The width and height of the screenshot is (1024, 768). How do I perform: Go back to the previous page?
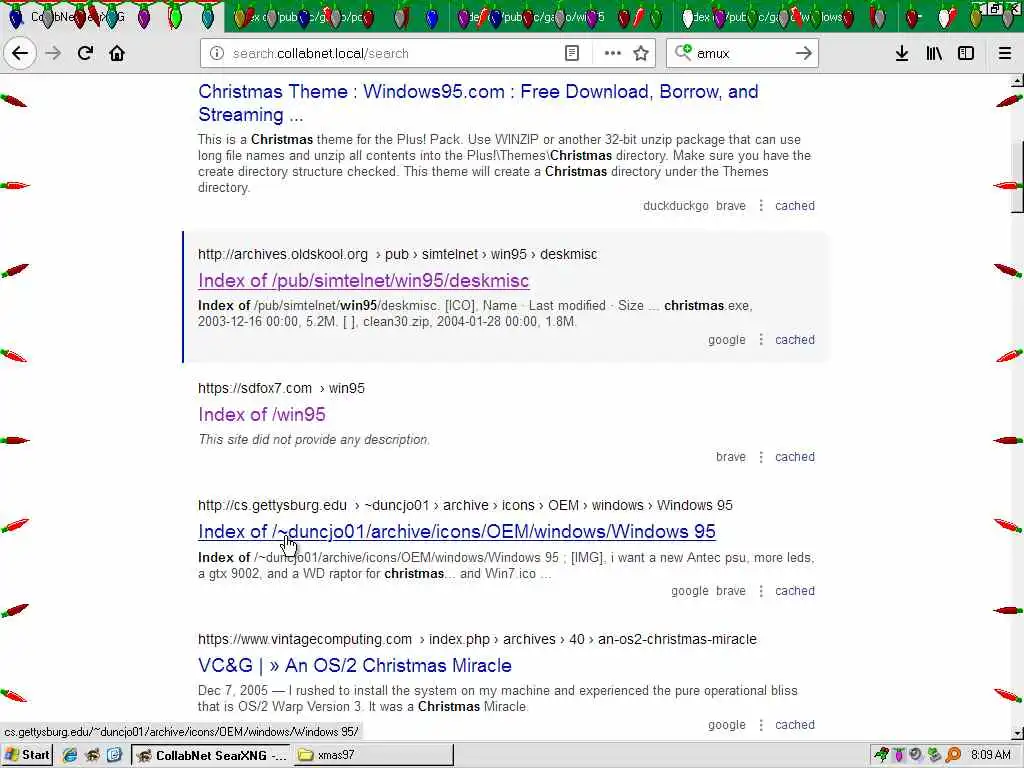point(20,53)
